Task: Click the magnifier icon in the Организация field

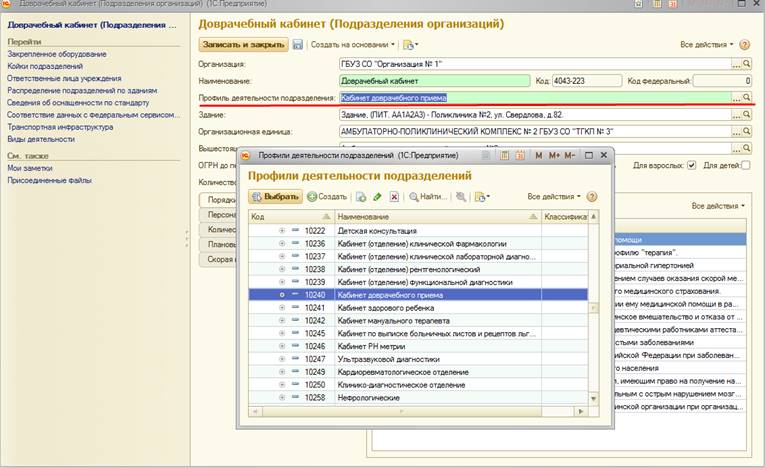Action: 747,64
